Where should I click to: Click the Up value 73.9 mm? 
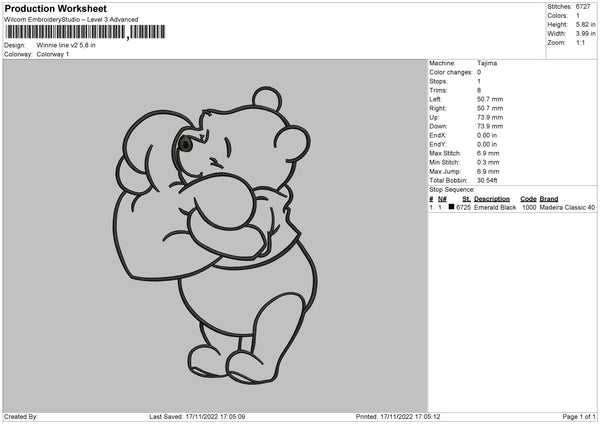click(x=490, y=117)
